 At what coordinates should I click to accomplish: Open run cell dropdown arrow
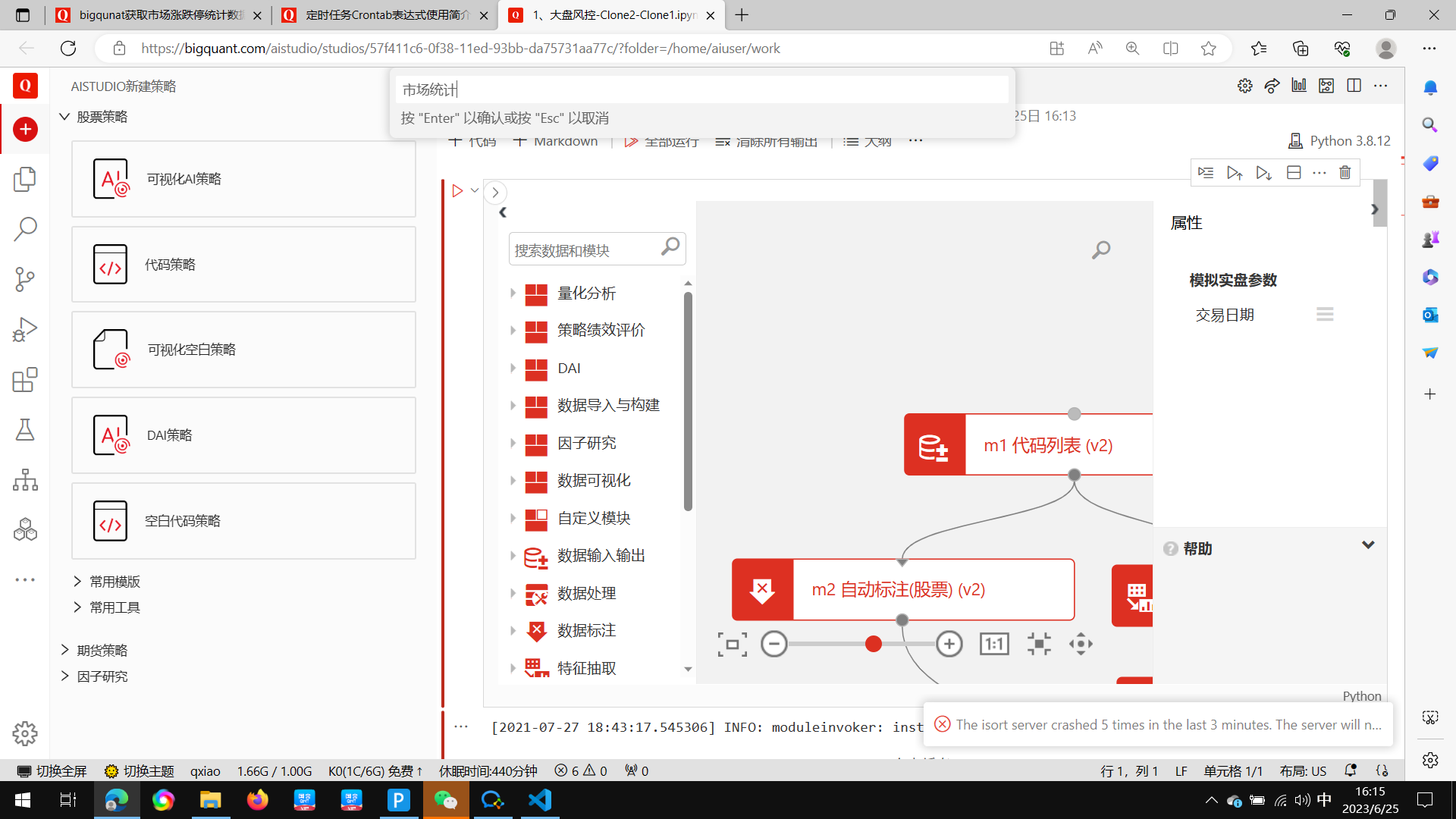pos(475,191)
